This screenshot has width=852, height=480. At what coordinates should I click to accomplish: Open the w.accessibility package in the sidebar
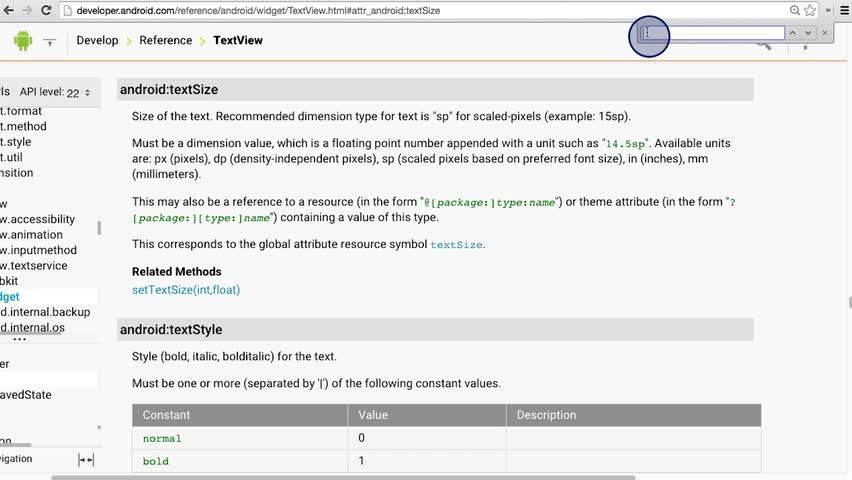pos(37,219)
